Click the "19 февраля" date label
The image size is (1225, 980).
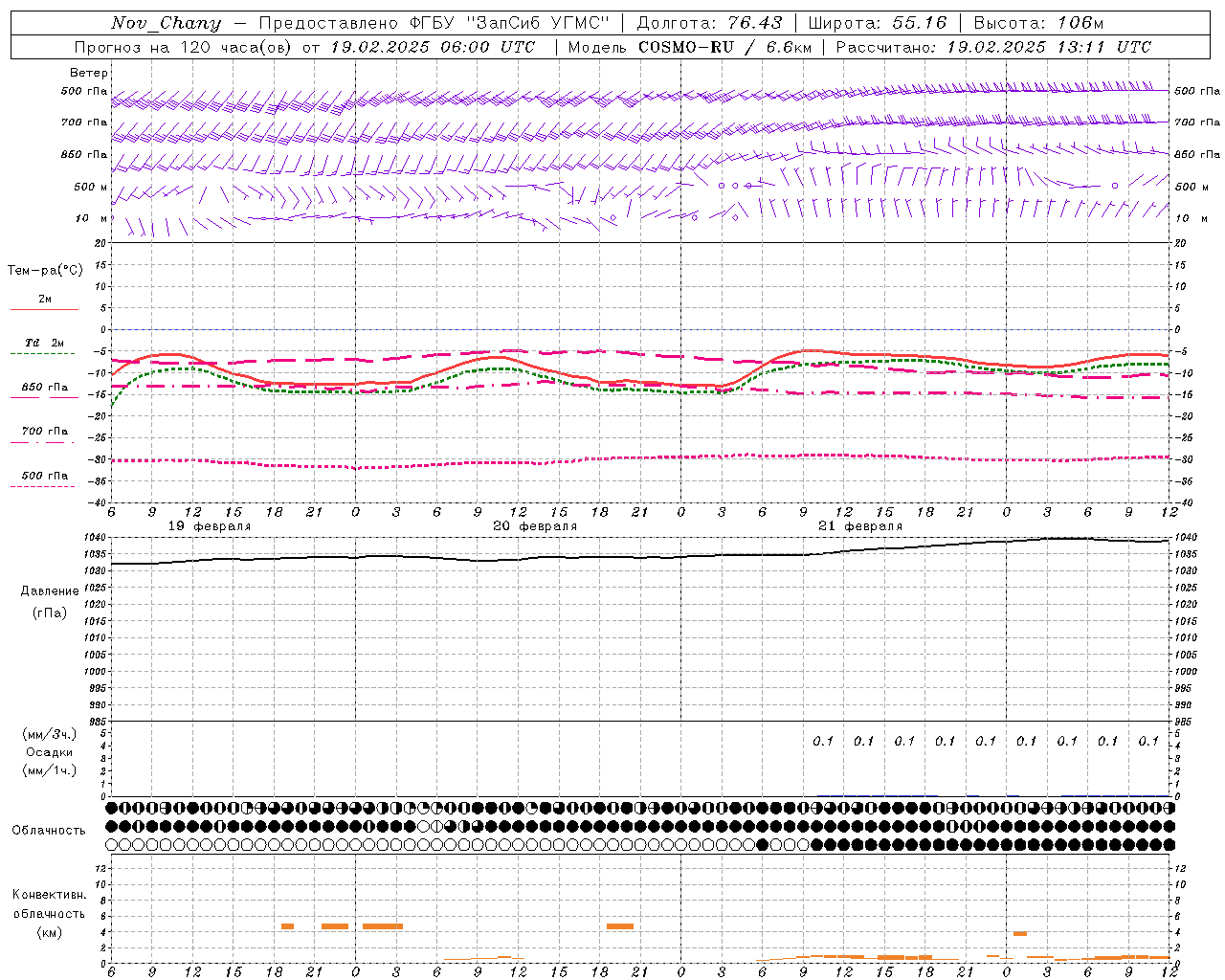click(x=210, y=526)
